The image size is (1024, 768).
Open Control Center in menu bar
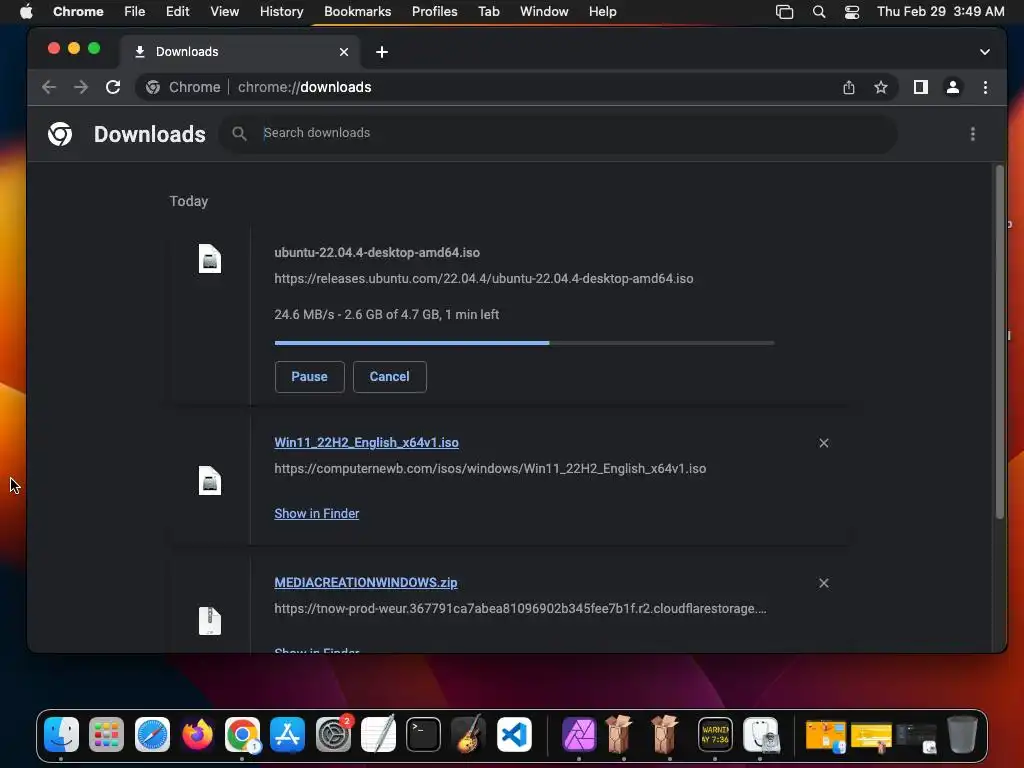pyautogui.click(x=852, y=12)
